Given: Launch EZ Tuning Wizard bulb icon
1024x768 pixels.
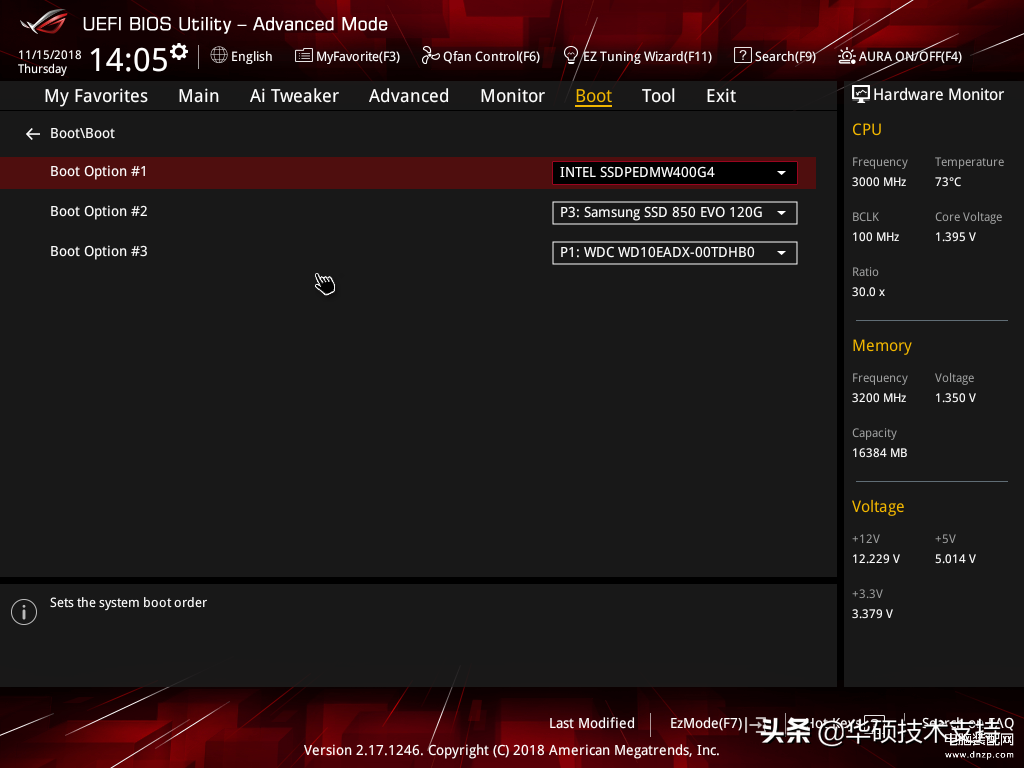Looking at the screenshot, I should click(571, 56).
